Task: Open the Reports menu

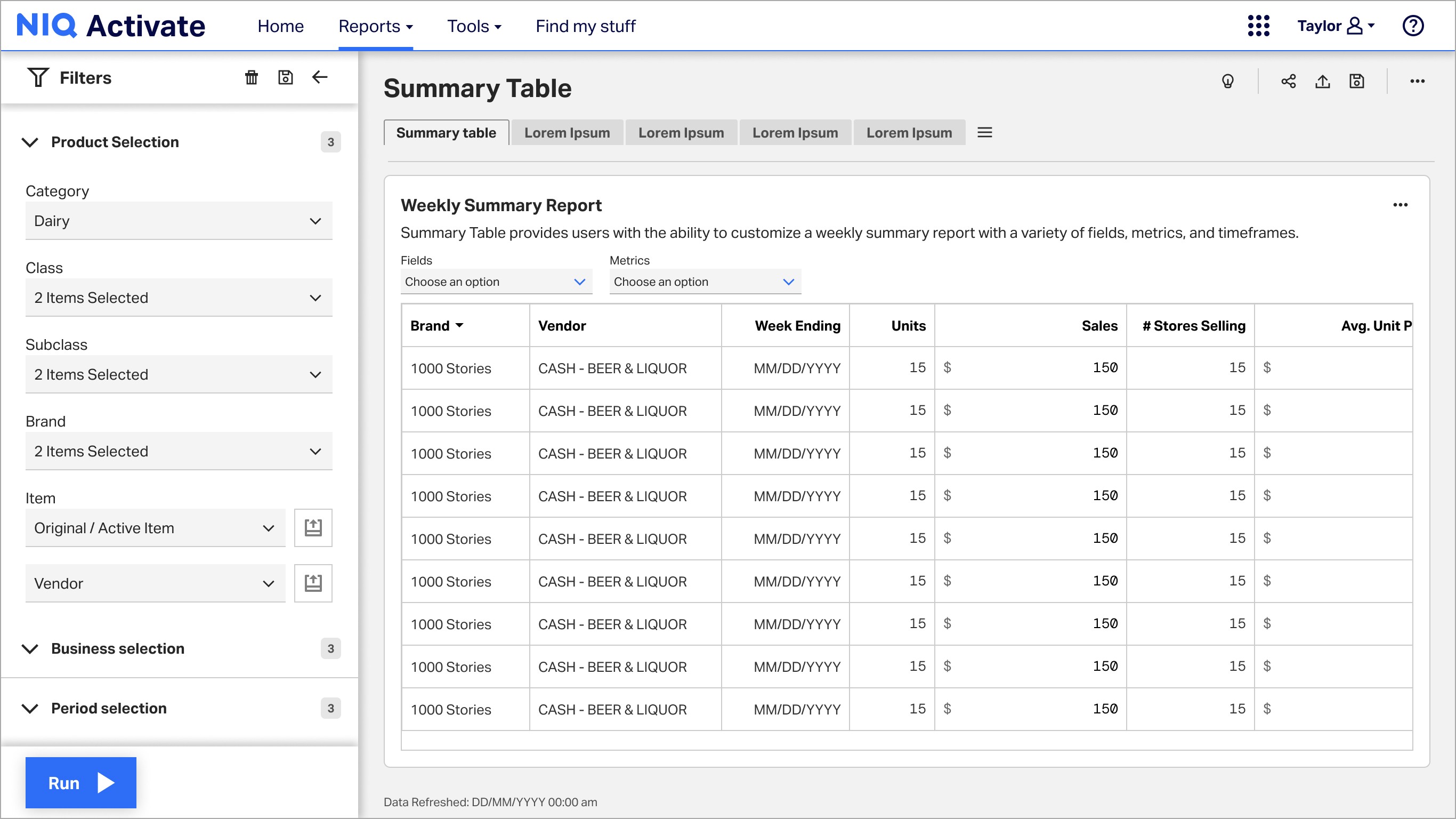Action: [x=375, y=26]
